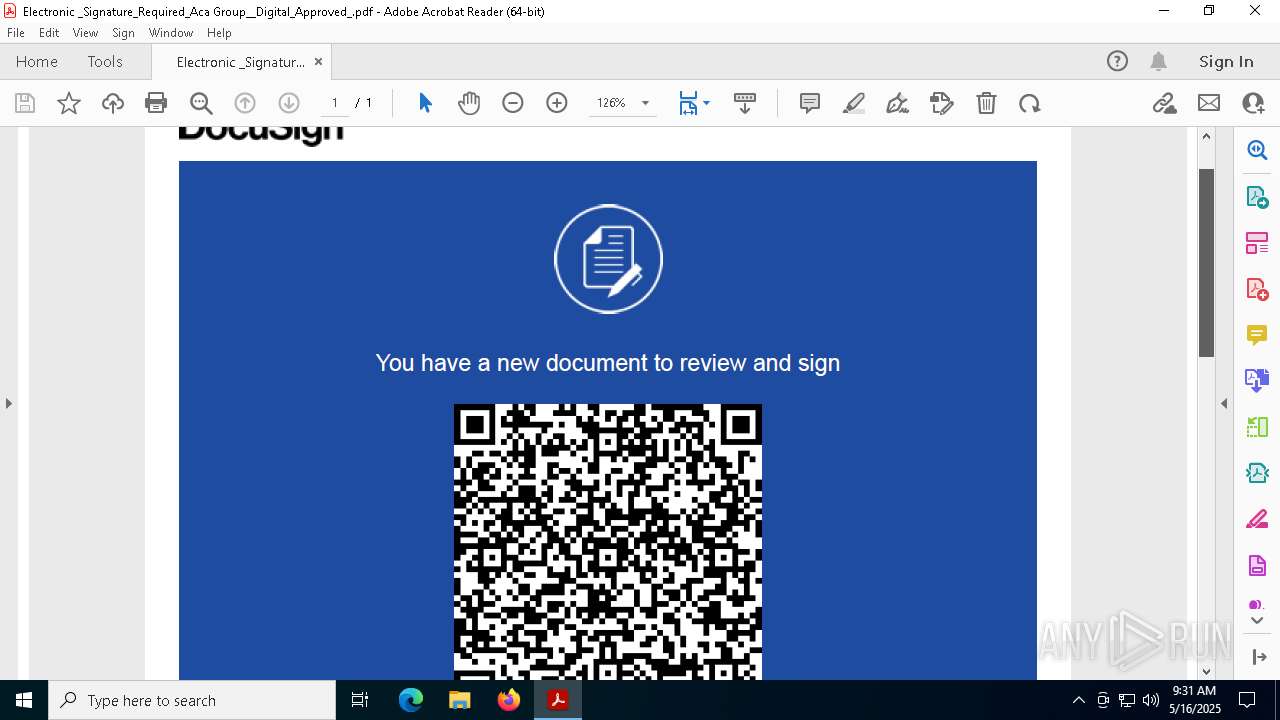Image resolution: width=1280 pixels, height=720 pixels.
Task: Click the vertical scrollbar thumb
Action: tap(1206, 263)
